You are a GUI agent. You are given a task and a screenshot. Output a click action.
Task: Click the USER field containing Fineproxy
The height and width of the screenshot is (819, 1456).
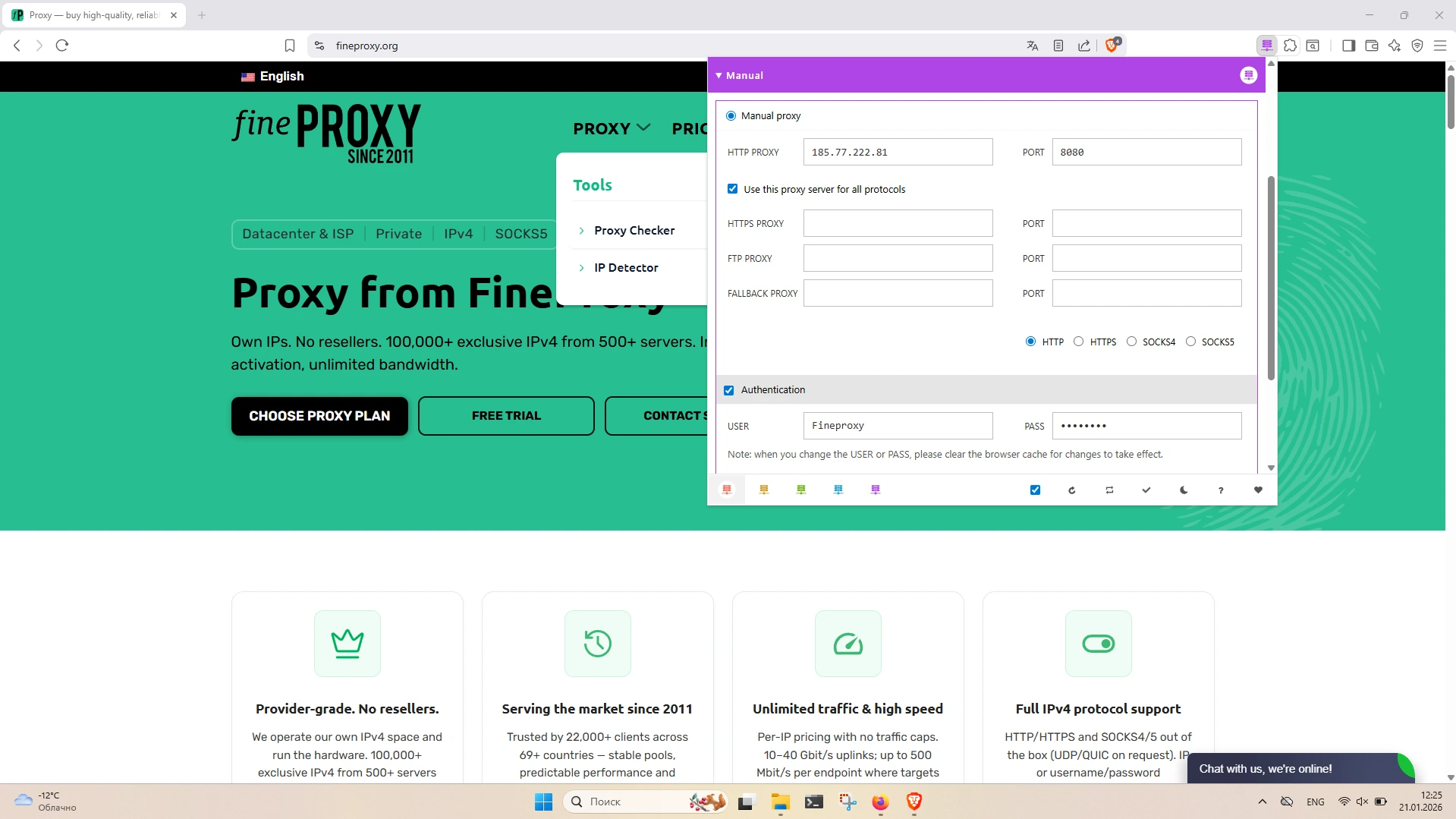(898, 426)
